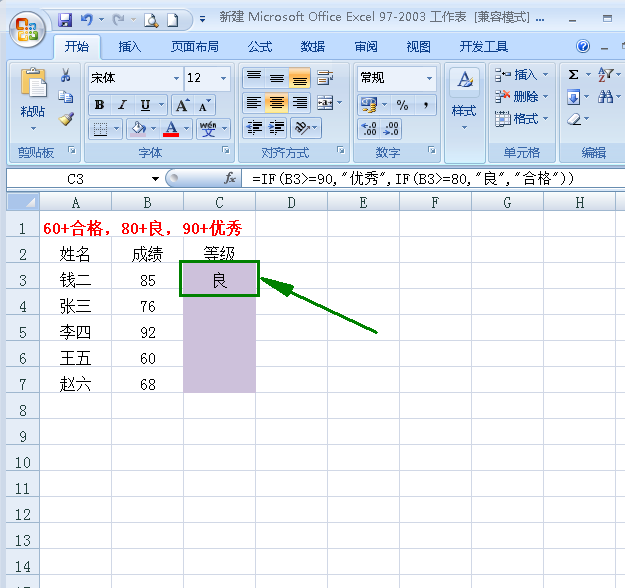
Task: Cut selection with the scissors icon
Action: (66, 75)
